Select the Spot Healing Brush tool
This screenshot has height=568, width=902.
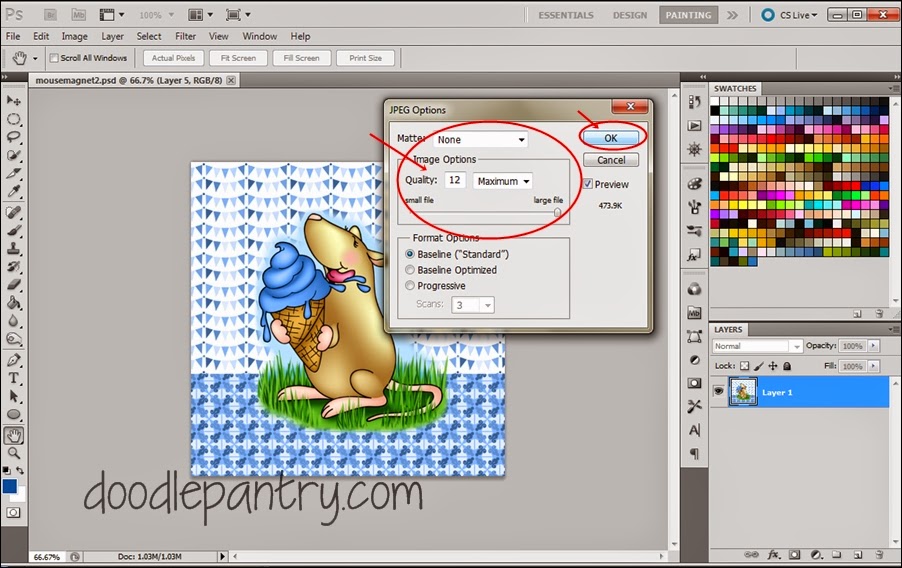[13, 212]
